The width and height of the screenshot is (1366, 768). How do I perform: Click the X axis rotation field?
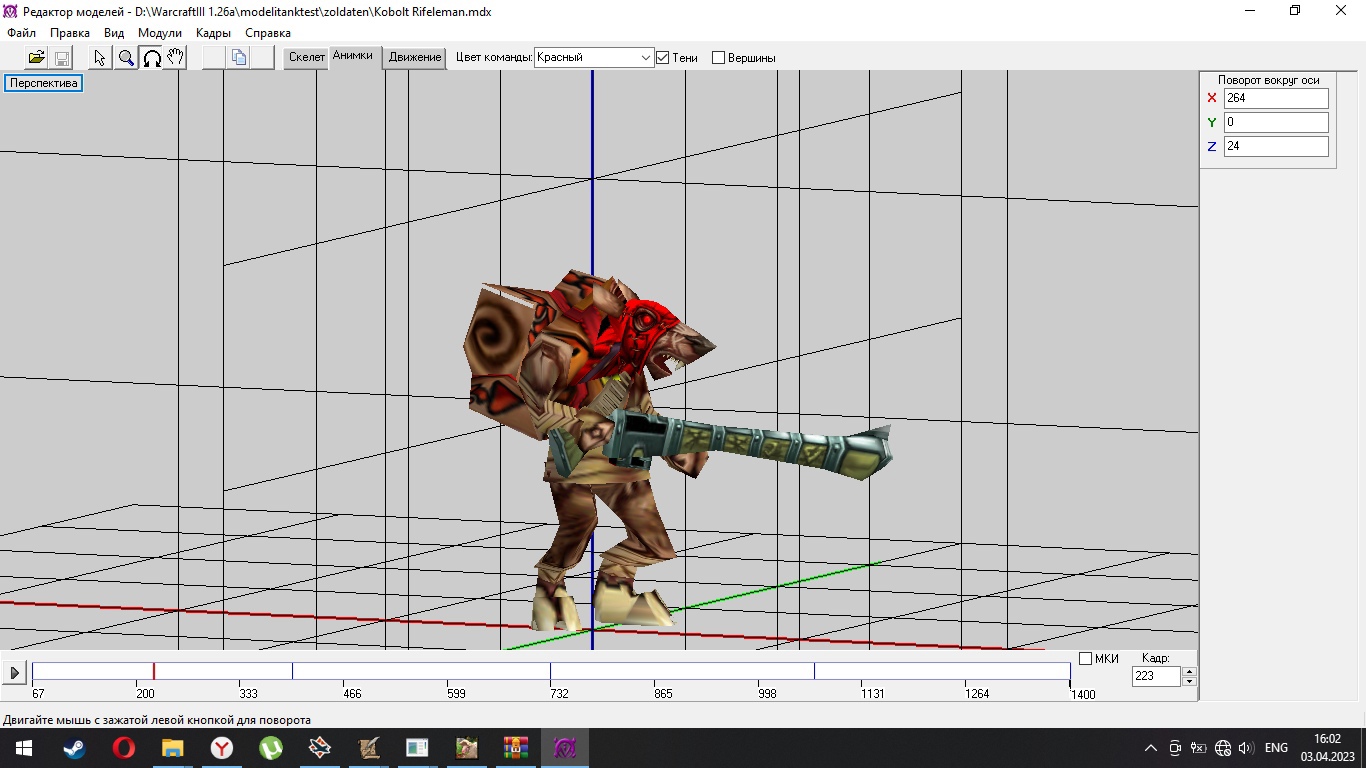point(1275,98)
